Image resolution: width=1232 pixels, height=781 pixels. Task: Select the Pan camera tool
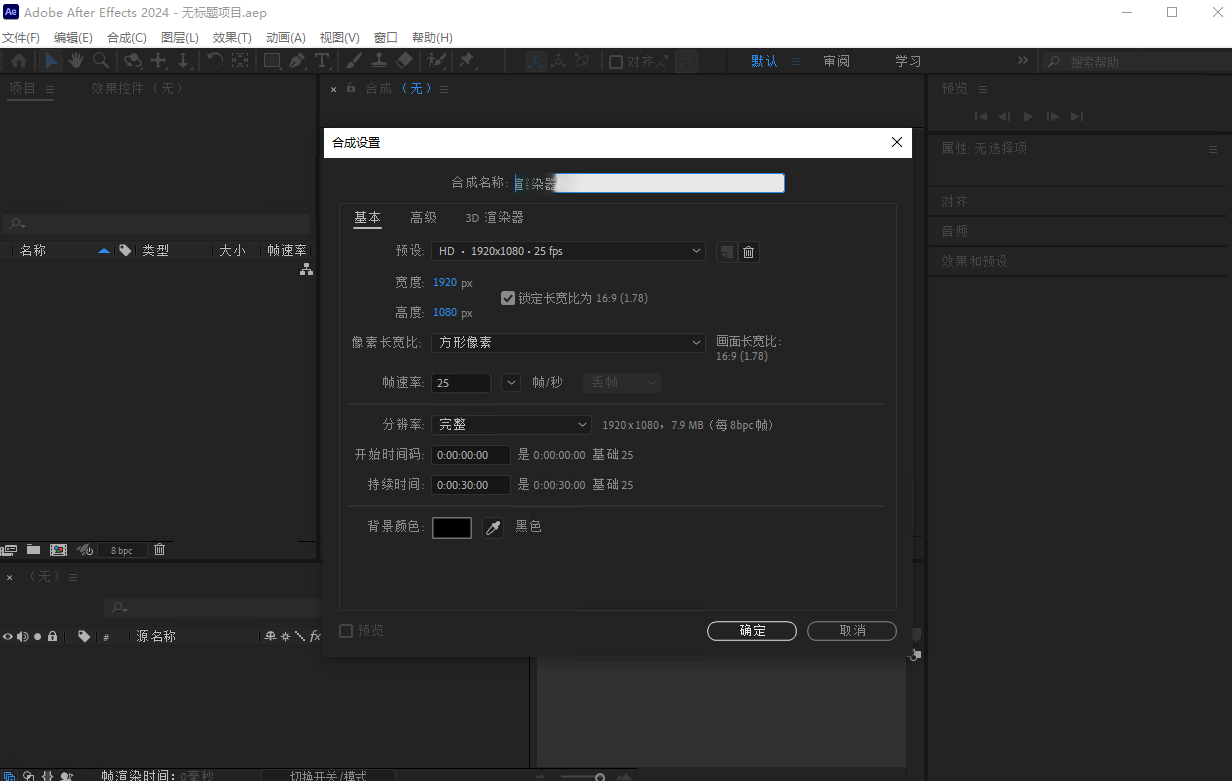[x=158, y=61]
